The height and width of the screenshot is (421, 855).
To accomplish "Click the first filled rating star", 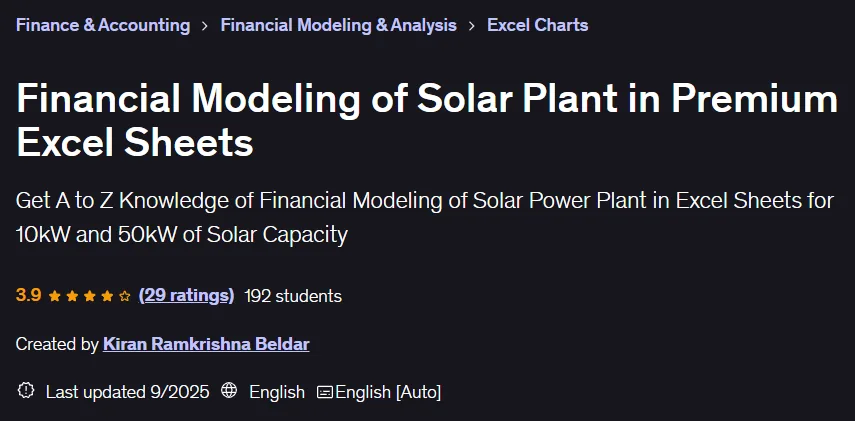I will pos(55,296).
